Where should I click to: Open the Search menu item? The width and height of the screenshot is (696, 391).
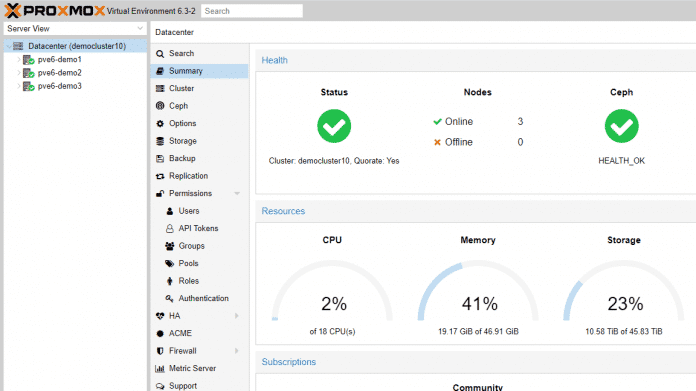pyautogui.click(x=199, y=54)
